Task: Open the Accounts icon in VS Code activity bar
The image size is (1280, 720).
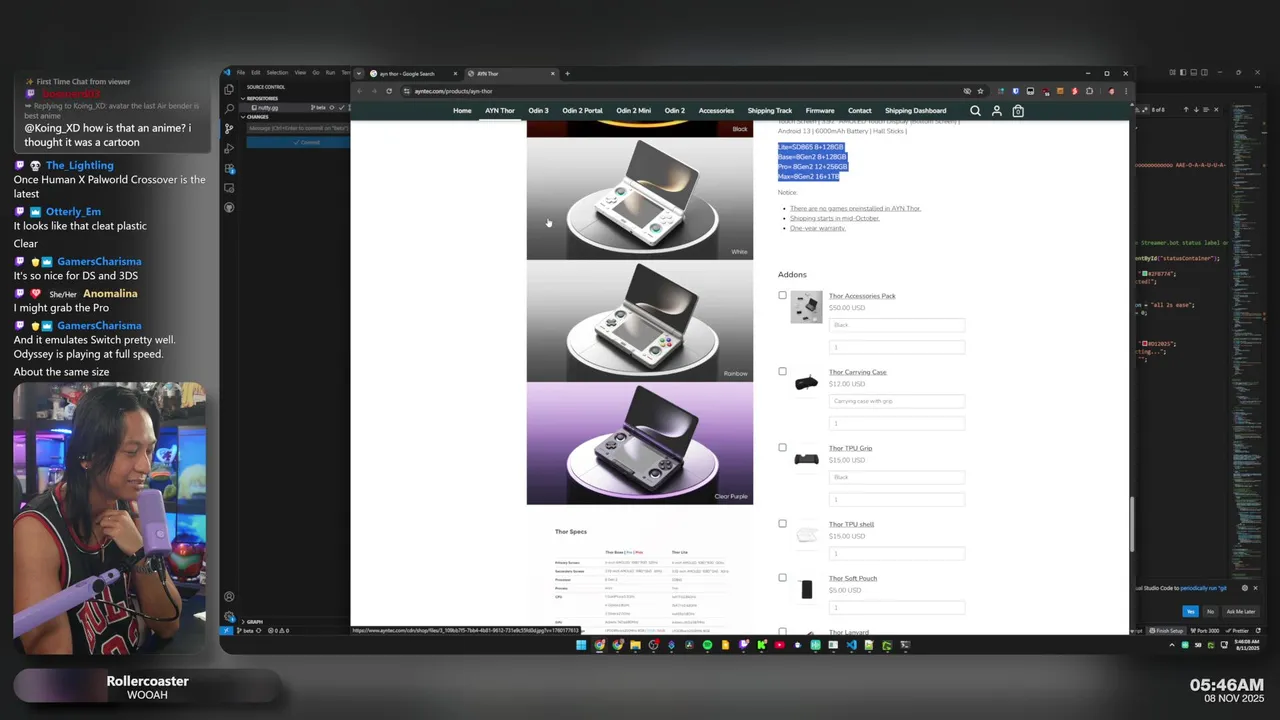Action: point(229,597)
